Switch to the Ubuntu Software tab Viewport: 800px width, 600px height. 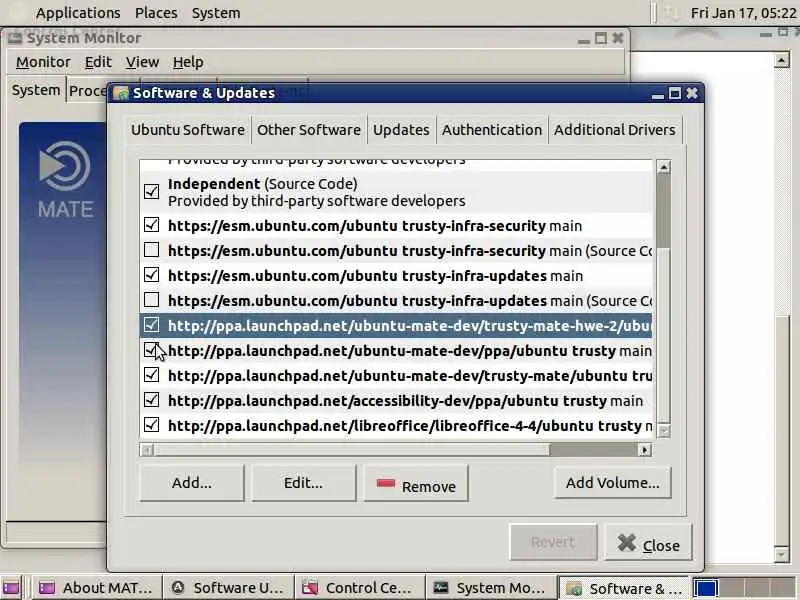coord(188,130)
